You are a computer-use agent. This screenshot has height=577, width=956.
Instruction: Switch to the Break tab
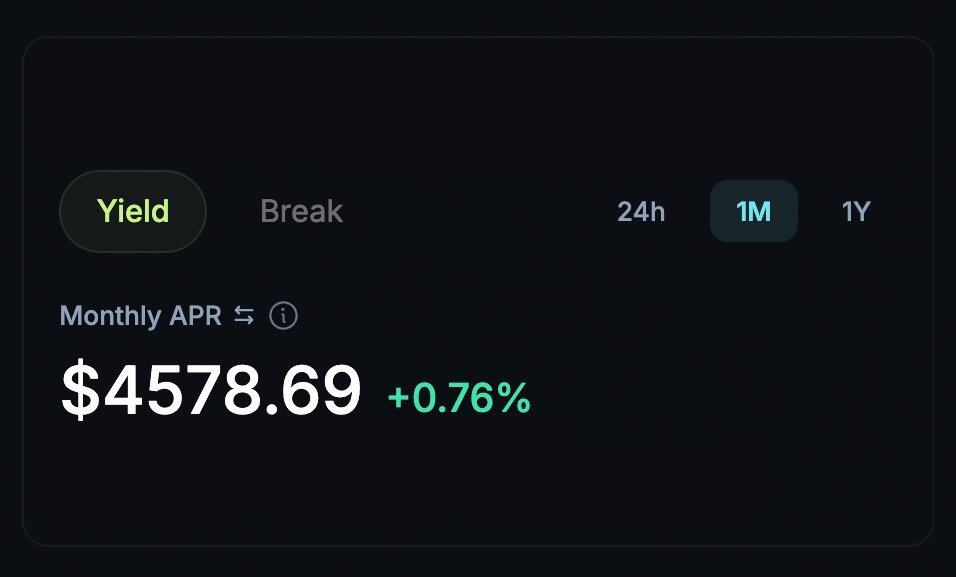pyautogui.click(x=301, y=211)
